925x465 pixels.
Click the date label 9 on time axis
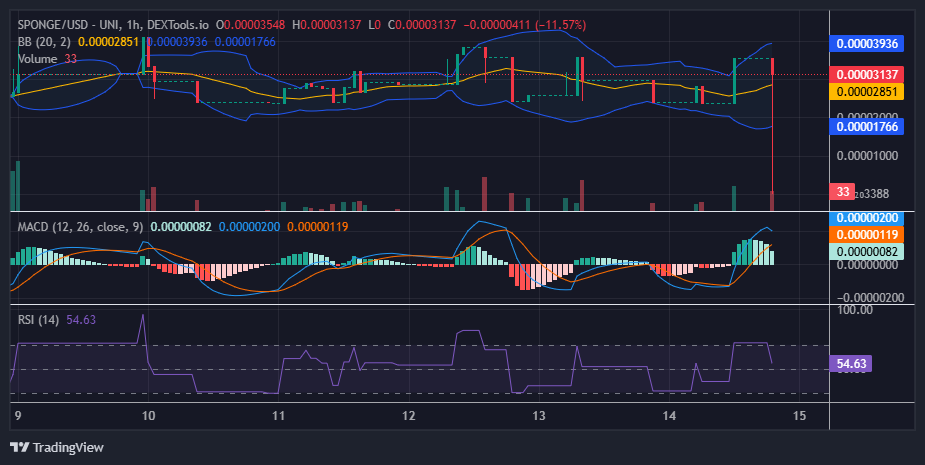pyautogui.click(x=18, y=415)
